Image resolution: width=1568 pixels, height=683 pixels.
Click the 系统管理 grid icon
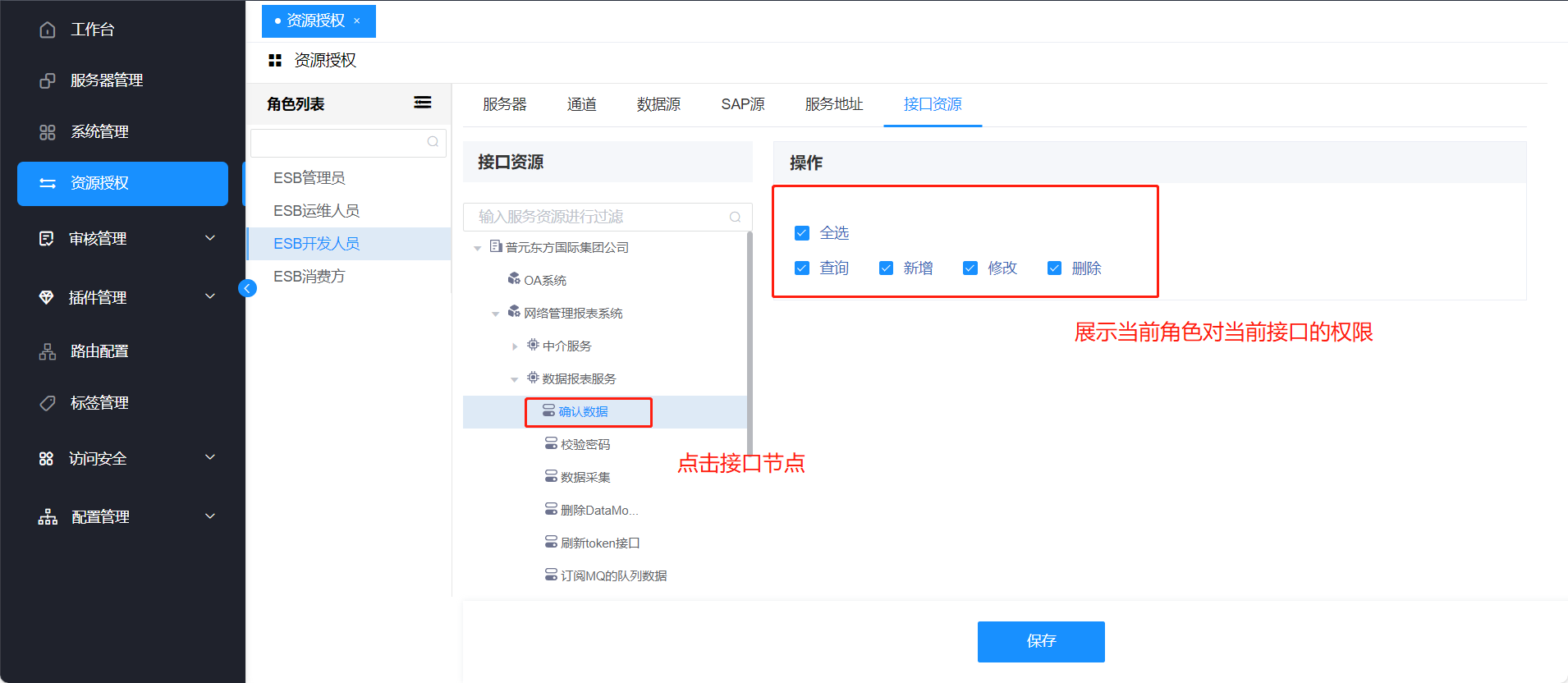48,132
